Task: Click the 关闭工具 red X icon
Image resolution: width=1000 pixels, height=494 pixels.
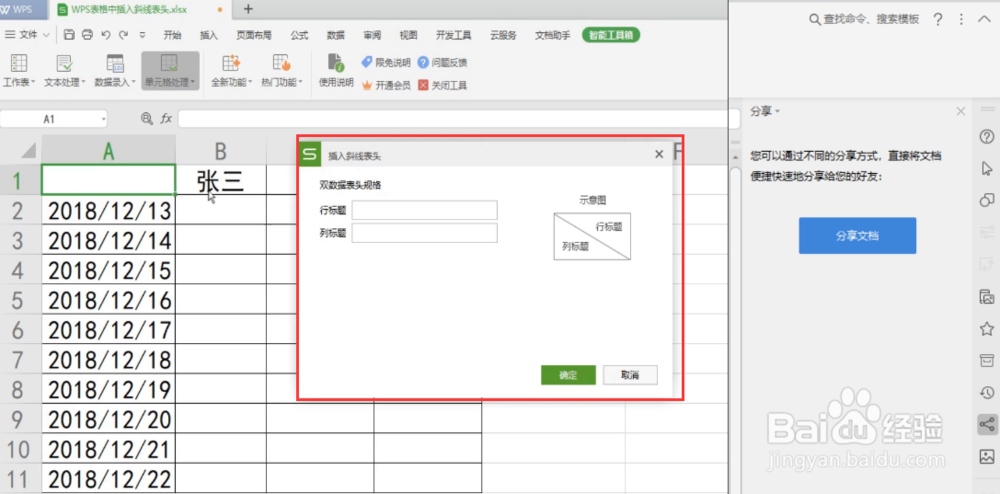Action: point(423,85)
